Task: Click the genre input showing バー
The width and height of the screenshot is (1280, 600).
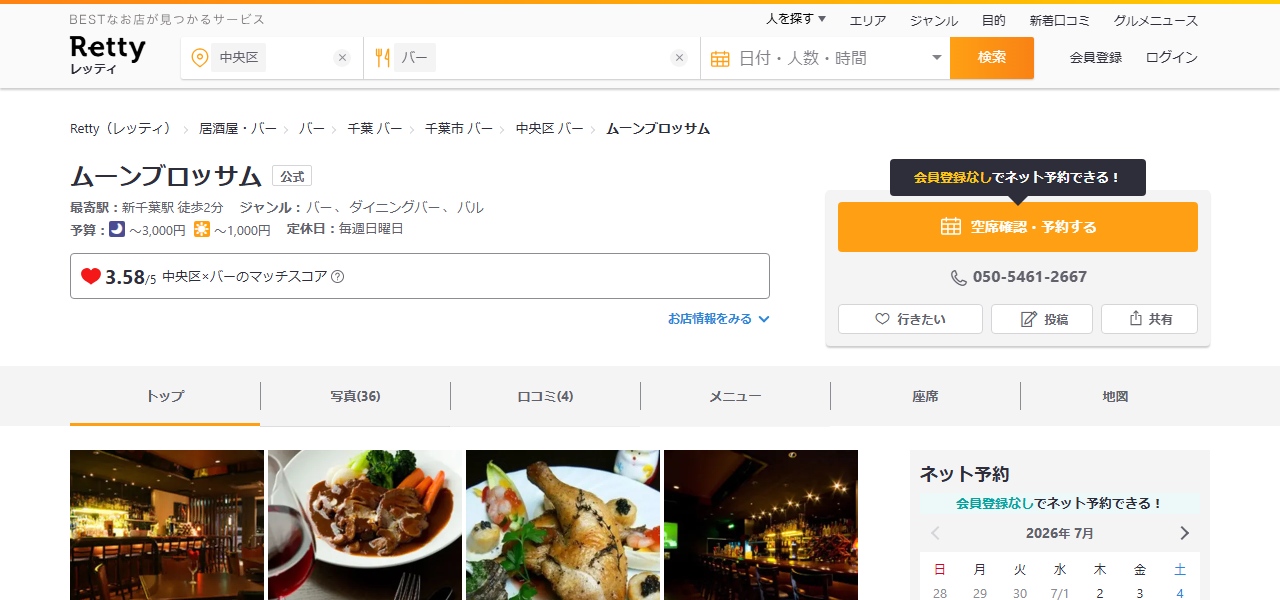Action: 532,58
